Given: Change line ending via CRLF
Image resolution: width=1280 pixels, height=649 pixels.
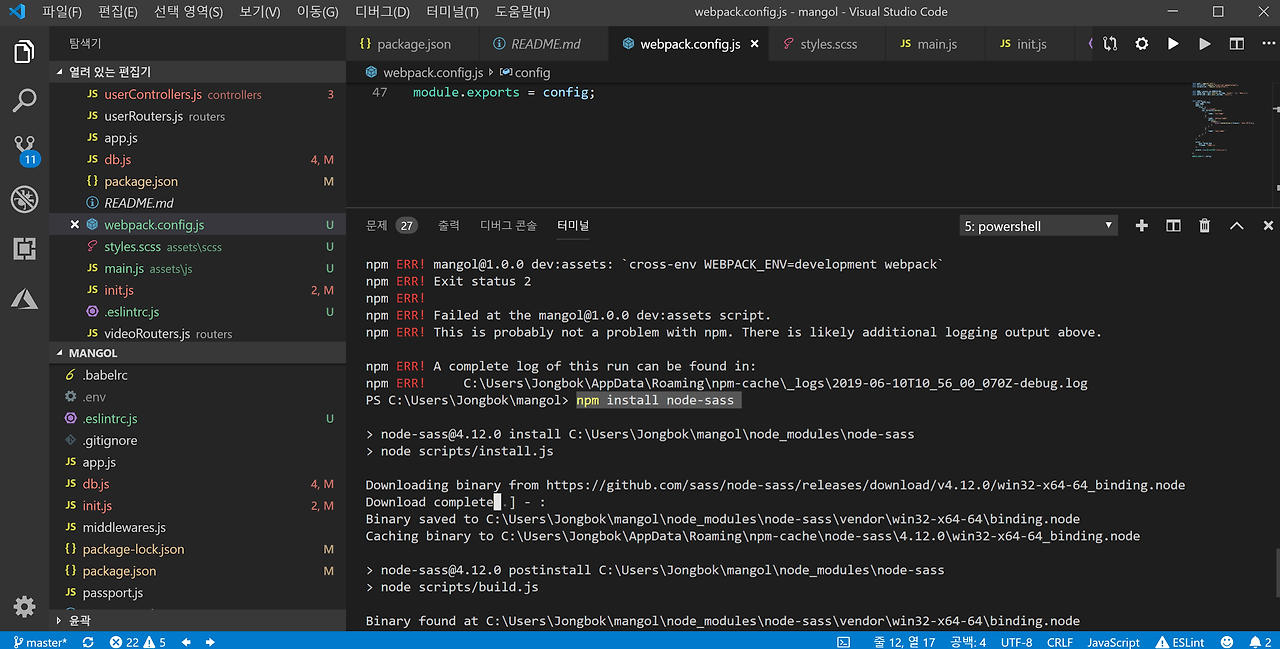Looking at the screenshot, I should 1060,642.
